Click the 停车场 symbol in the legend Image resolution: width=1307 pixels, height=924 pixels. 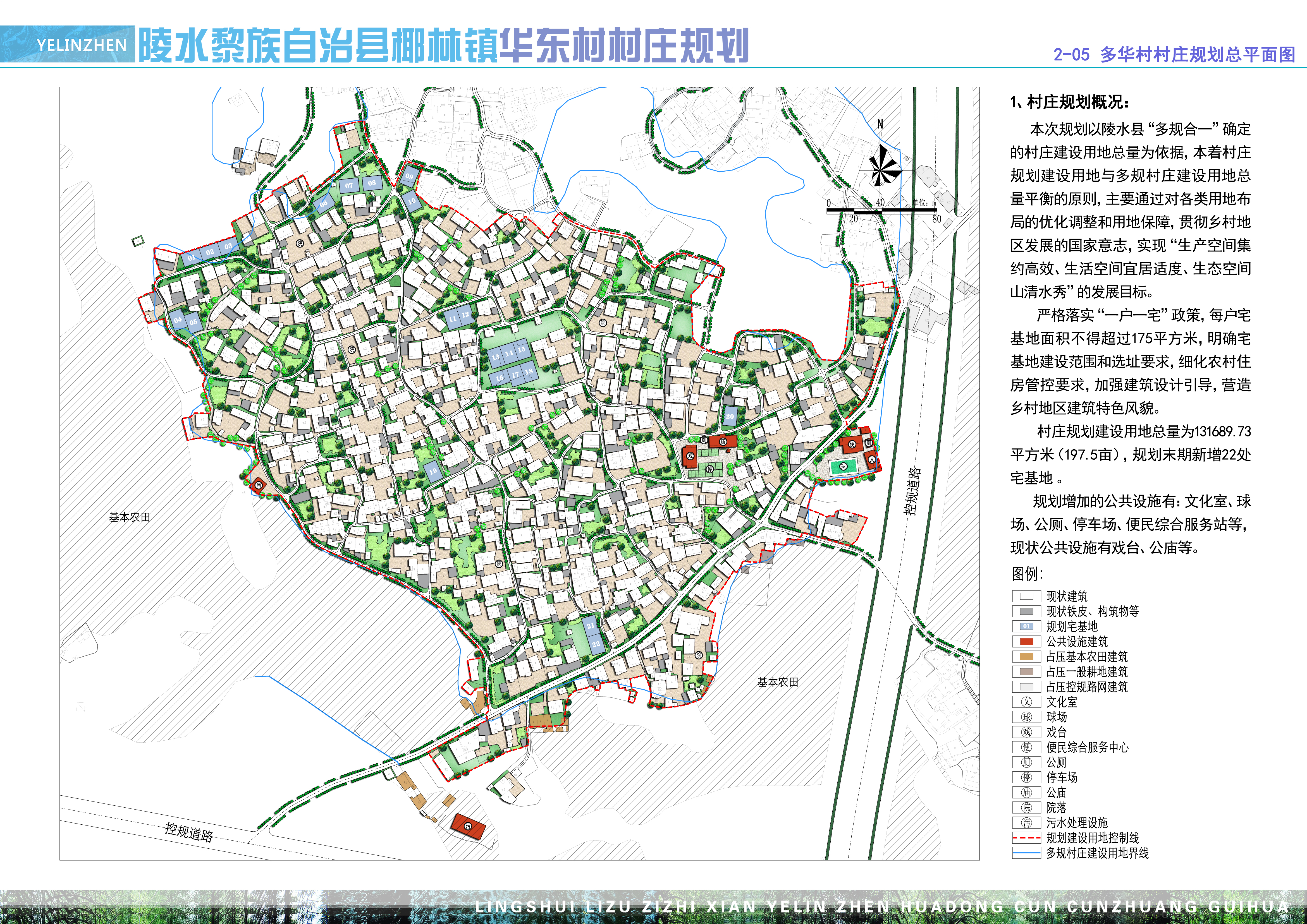(1026, 777)
